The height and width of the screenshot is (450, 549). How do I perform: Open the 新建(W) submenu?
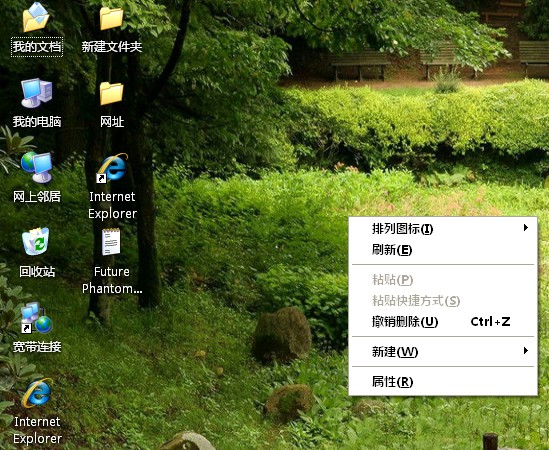pyautogui.click(x=443, y=352)
